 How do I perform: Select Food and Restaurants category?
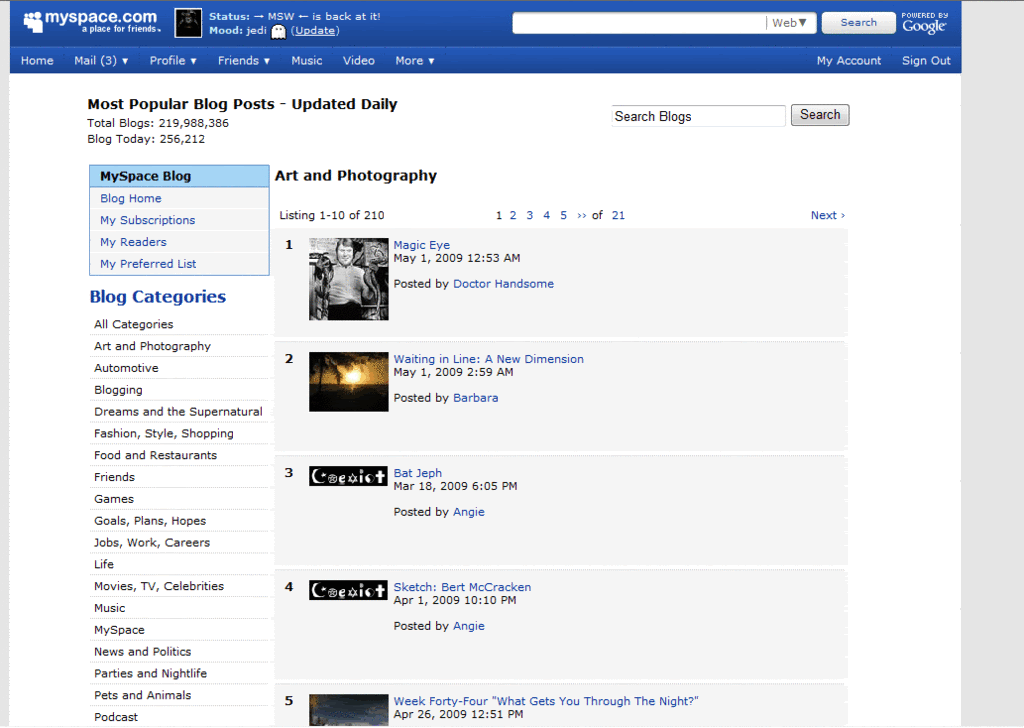(x=155, y=456)
